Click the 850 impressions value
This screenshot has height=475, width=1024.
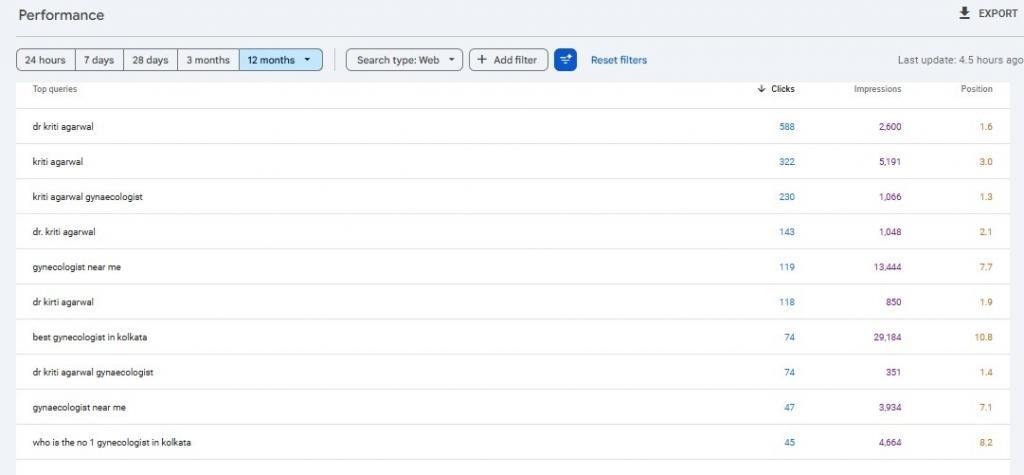click(x=893, y=303)
